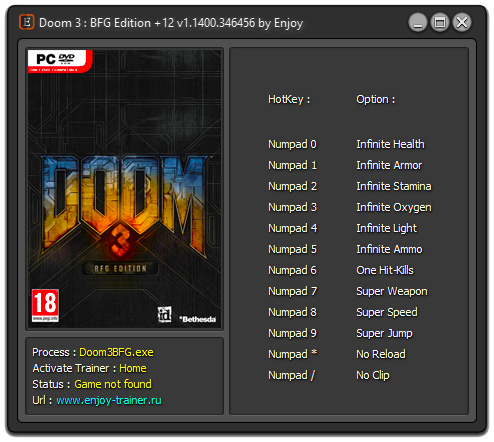
Task: Click the No Reload option
Action: [381, 354]
